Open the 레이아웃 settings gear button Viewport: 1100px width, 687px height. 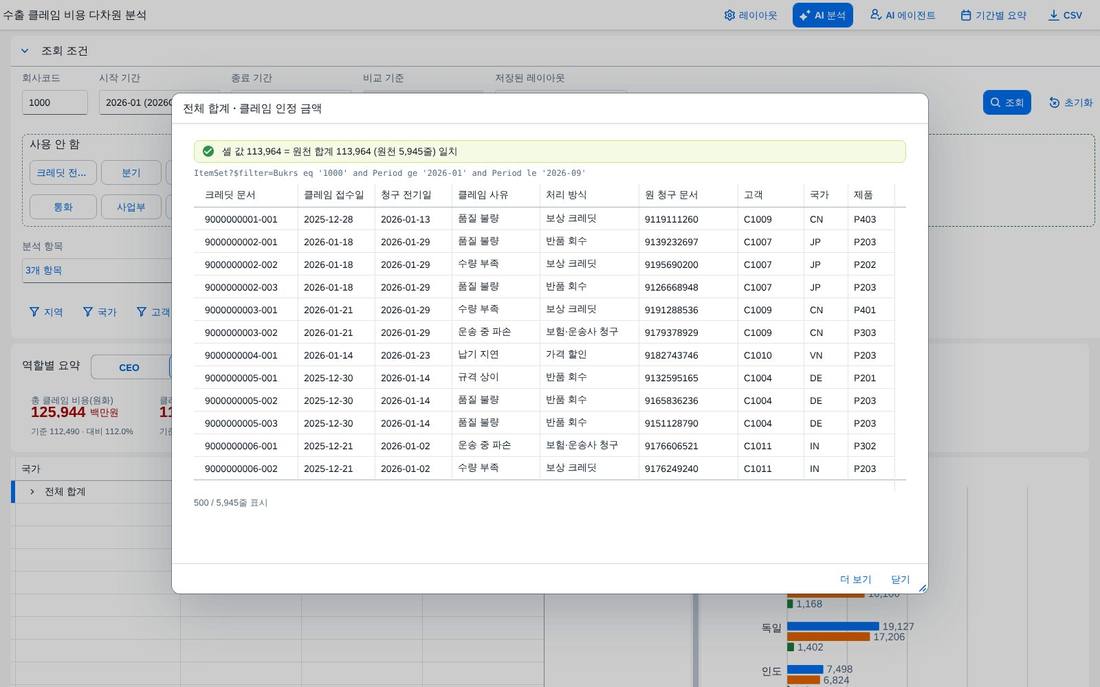[750, 15]
